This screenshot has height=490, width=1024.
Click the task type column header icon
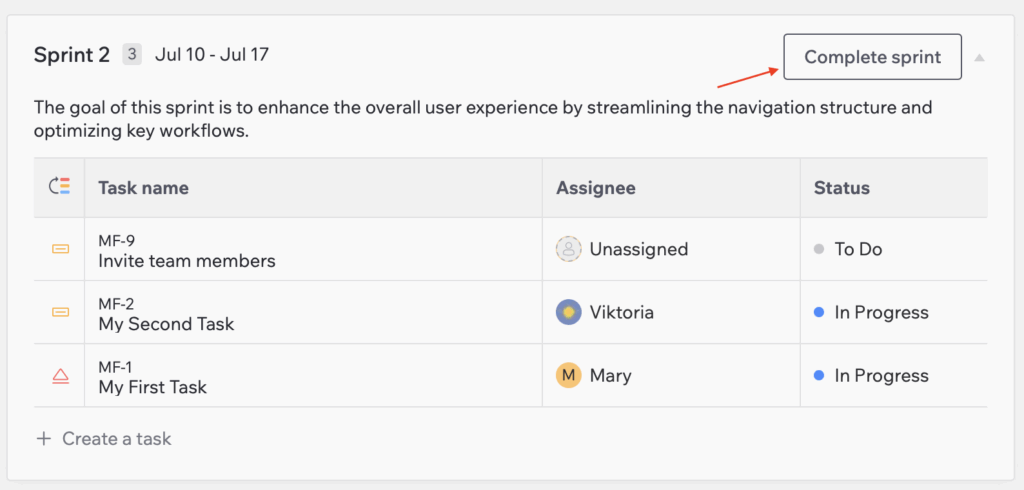(x=59, y=187)
